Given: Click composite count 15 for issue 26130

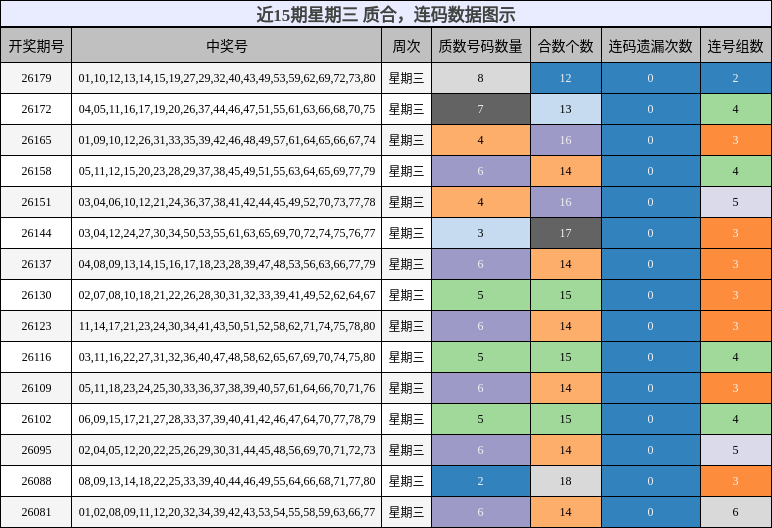Looking at the screenshot, I should click(x=565, y=295).
